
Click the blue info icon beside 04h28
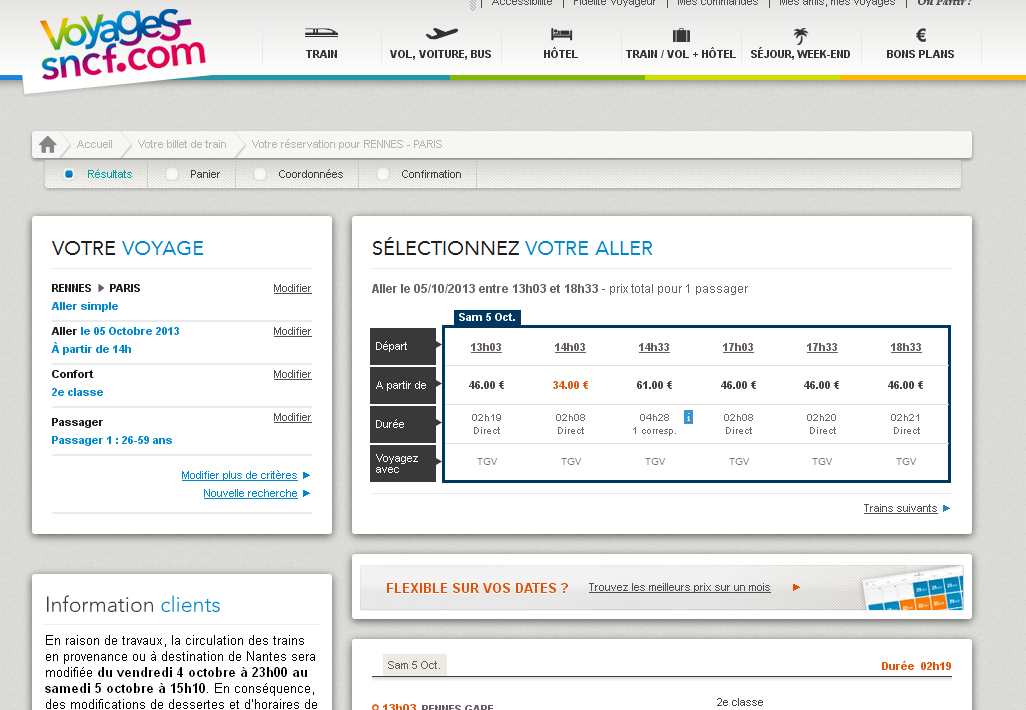pyautogui.click(x=688, y=417)
